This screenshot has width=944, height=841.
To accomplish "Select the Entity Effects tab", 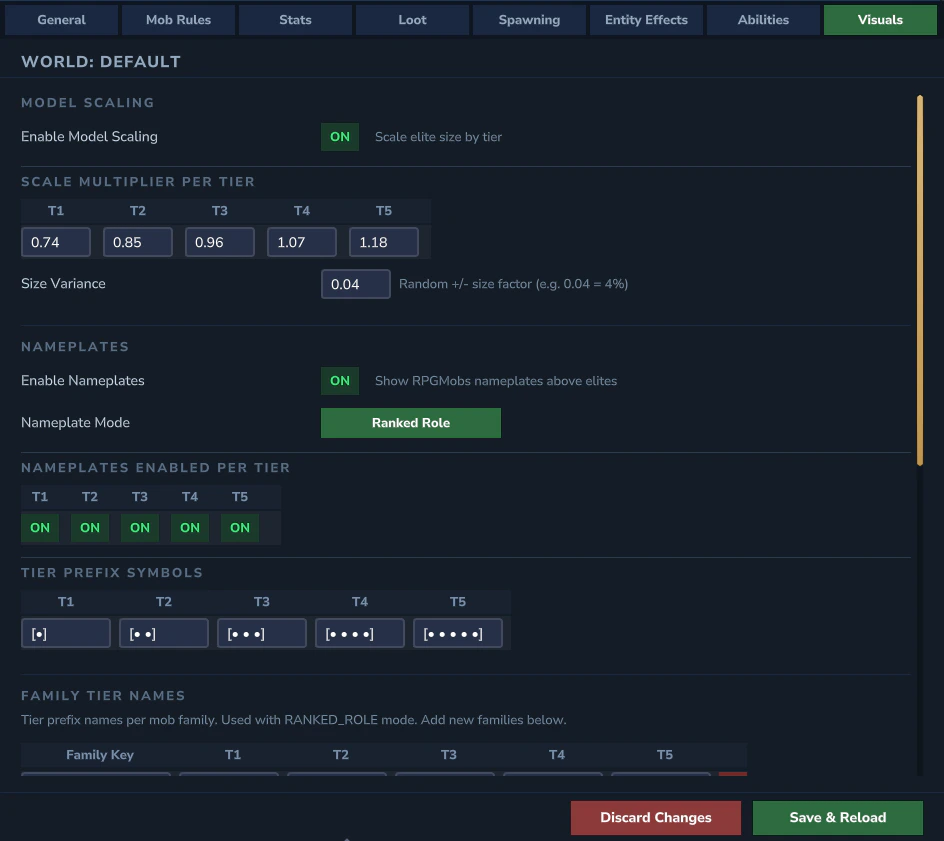I will (646, 19).
